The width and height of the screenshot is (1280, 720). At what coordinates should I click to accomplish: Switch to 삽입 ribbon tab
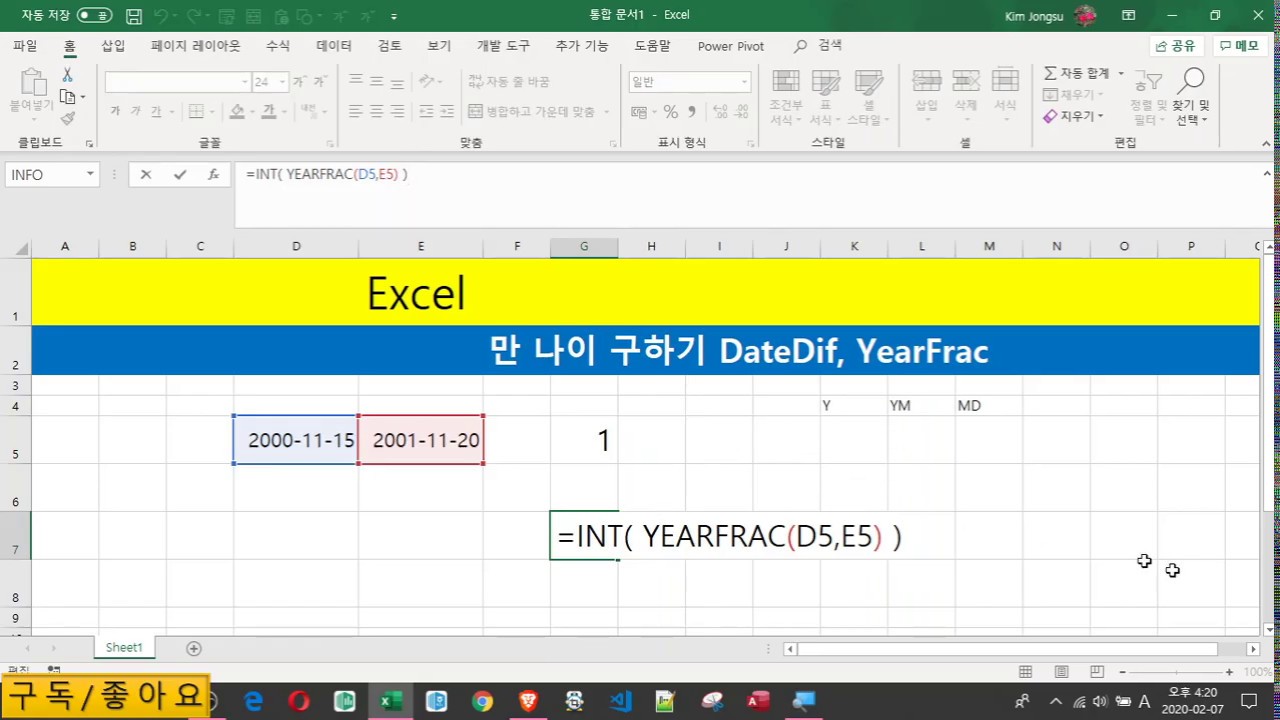click(x=113, y=46)
